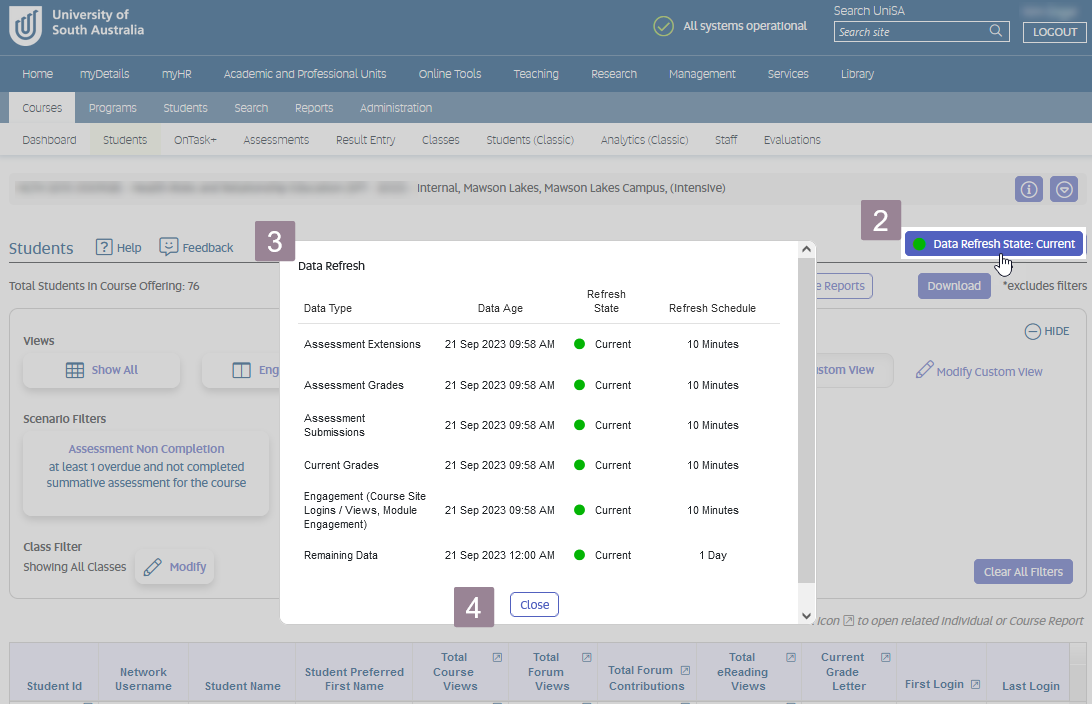Screen dimensions: 1092x704
Task: Click the Help icon beside Students heading
Action: (104, 247)
